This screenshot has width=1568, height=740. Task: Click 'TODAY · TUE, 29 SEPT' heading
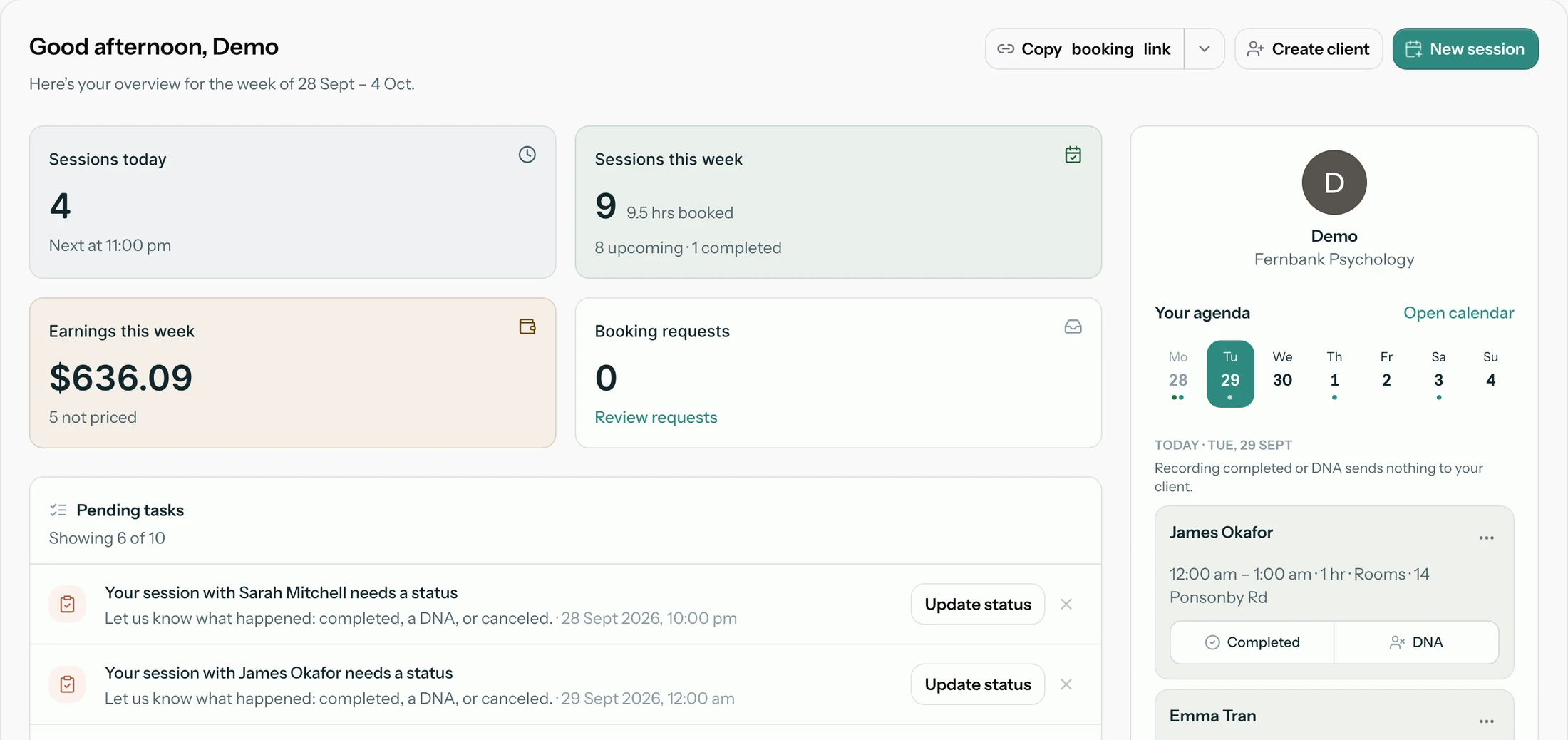coord(1223,445)
